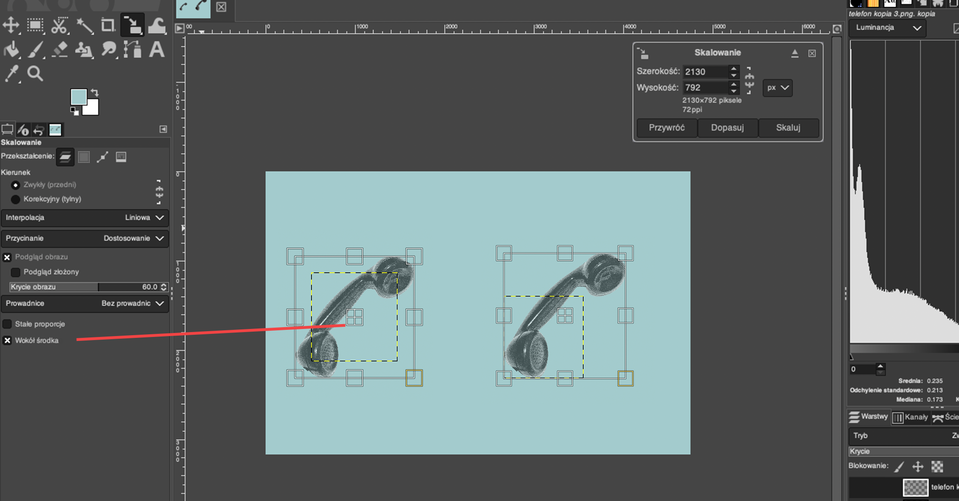Pick the Bucket Fill tool
Screen dimensions: 959x501
click(x=12, y=48)
